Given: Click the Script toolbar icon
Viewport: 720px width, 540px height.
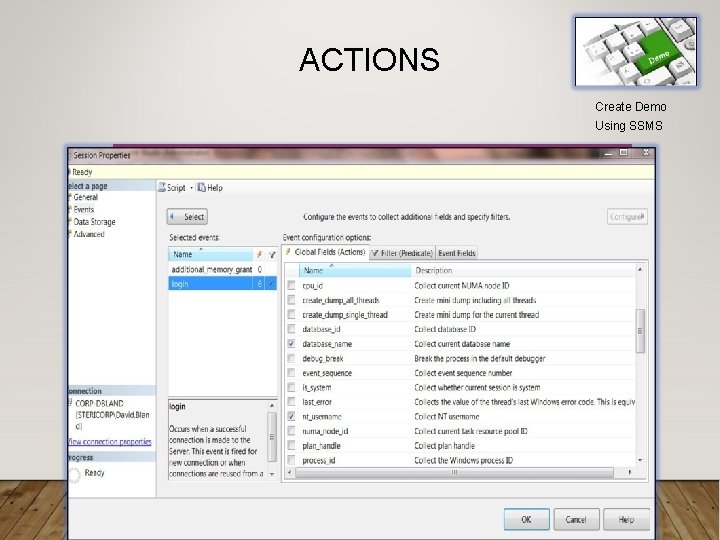Looking at the screenshot, I should tap(162, 187).
